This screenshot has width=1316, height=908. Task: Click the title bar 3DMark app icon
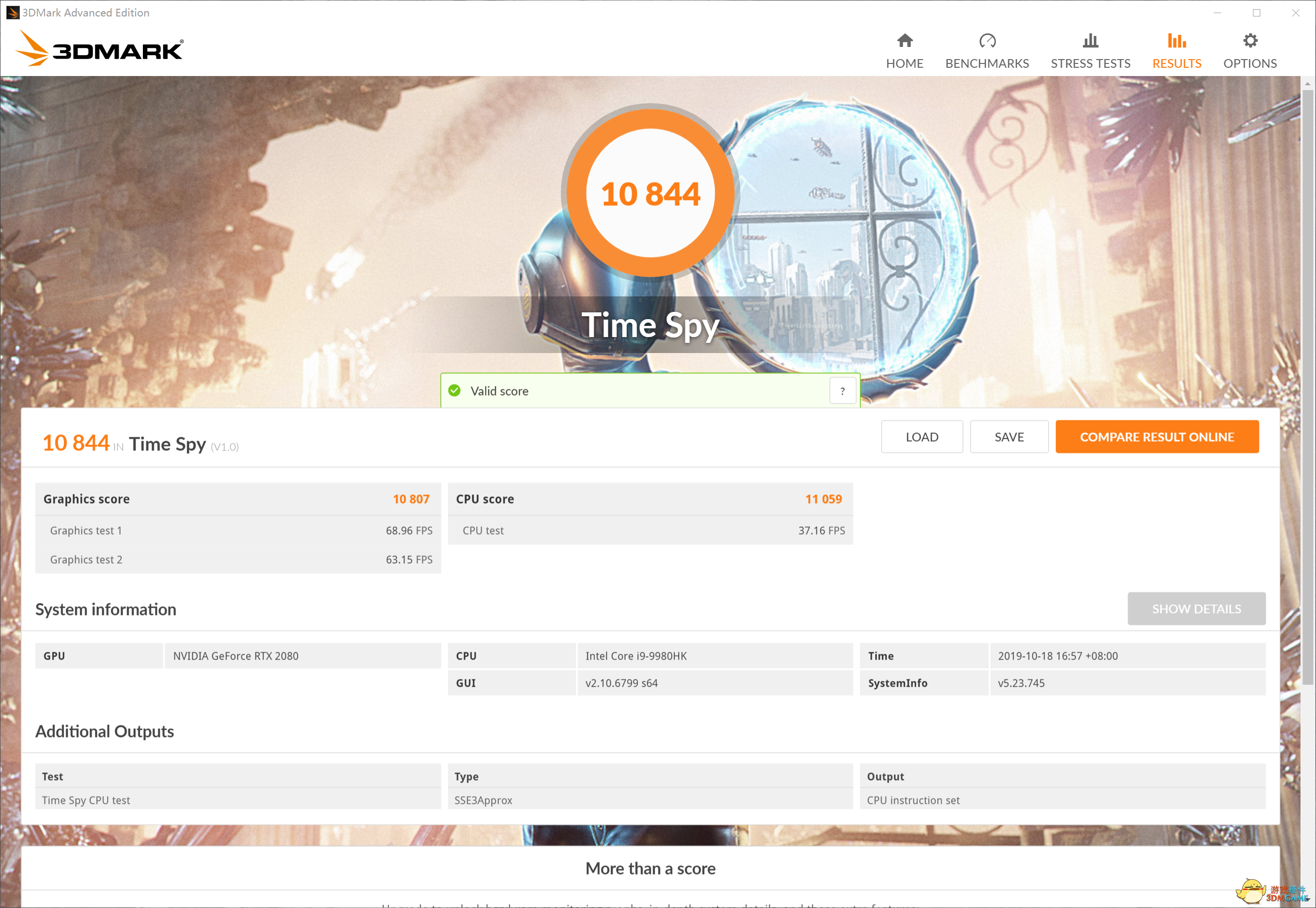click(x=12, y=13)
